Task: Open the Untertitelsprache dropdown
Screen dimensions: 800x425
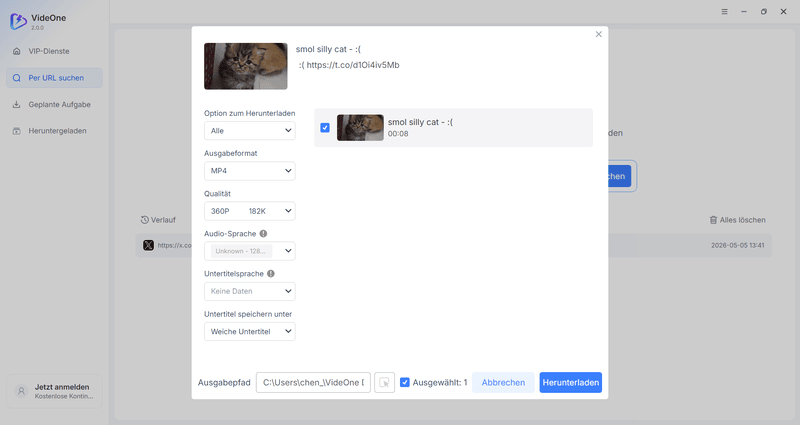Action: pos(249,291)
